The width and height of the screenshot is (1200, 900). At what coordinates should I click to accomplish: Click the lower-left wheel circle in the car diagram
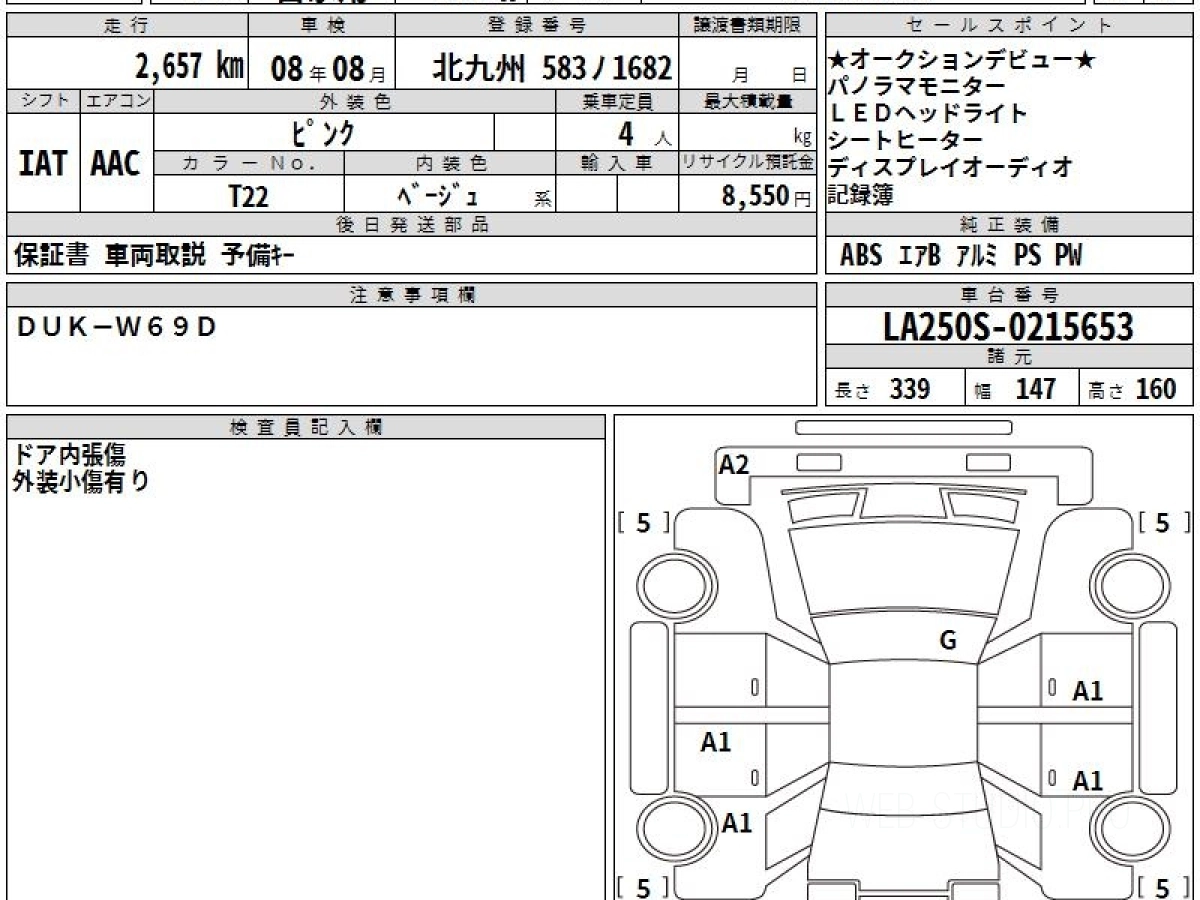(672, 828)
